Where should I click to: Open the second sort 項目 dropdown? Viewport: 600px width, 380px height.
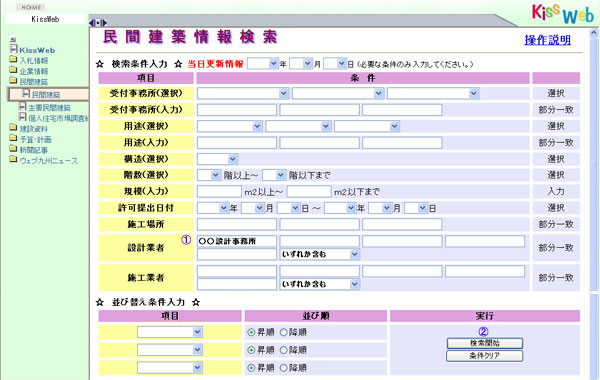170,350
